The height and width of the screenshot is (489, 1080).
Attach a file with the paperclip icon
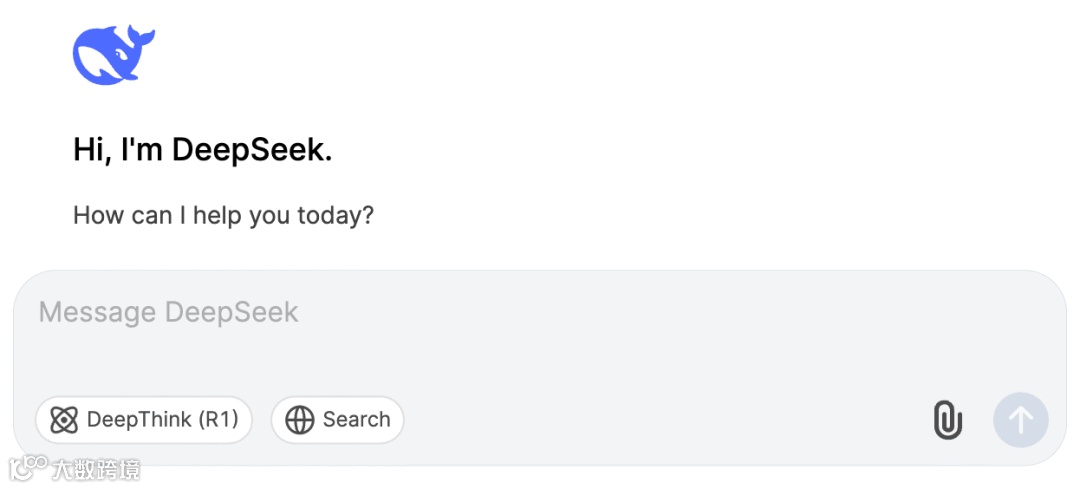click(x=947, y=420)
